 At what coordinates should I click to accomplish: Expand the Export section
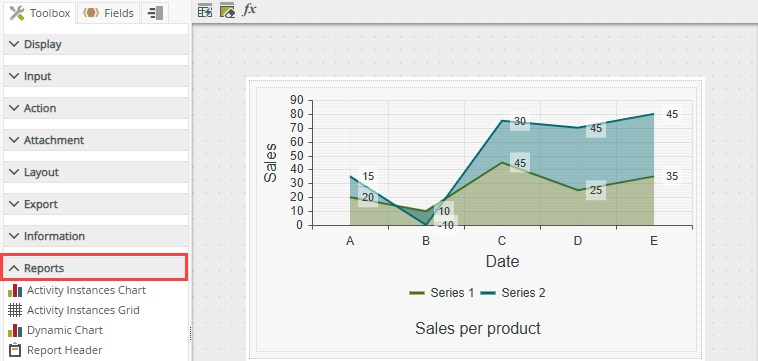(x=96, y=204)
